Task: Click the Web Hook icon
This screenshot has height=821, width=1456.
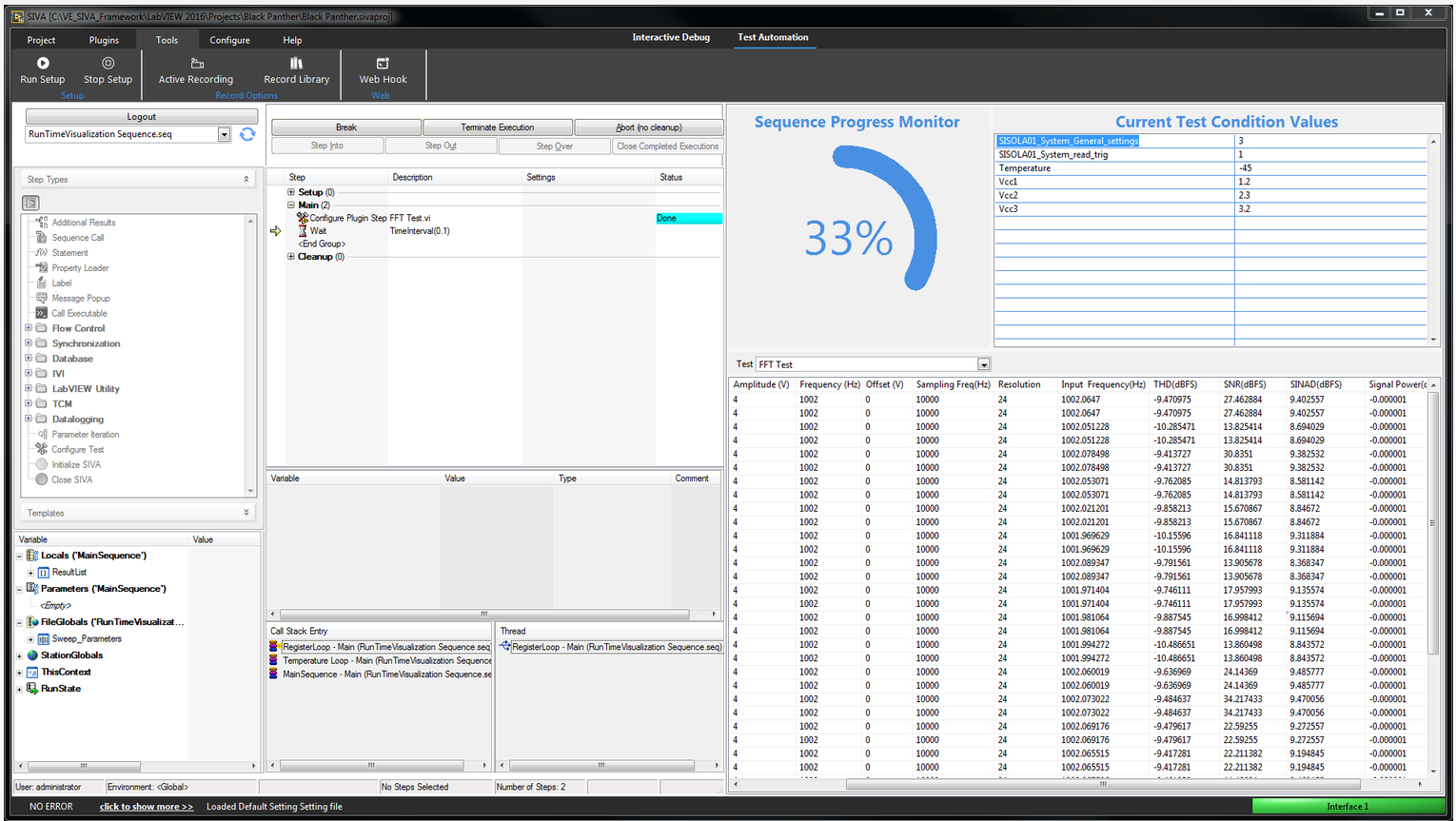Action: [383, 63]
